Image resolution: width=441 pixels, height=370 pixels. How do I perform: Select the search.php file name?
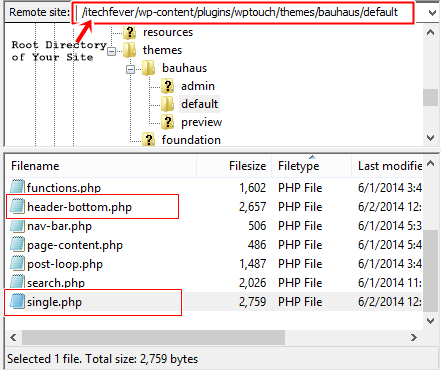[x=56, y=283]
